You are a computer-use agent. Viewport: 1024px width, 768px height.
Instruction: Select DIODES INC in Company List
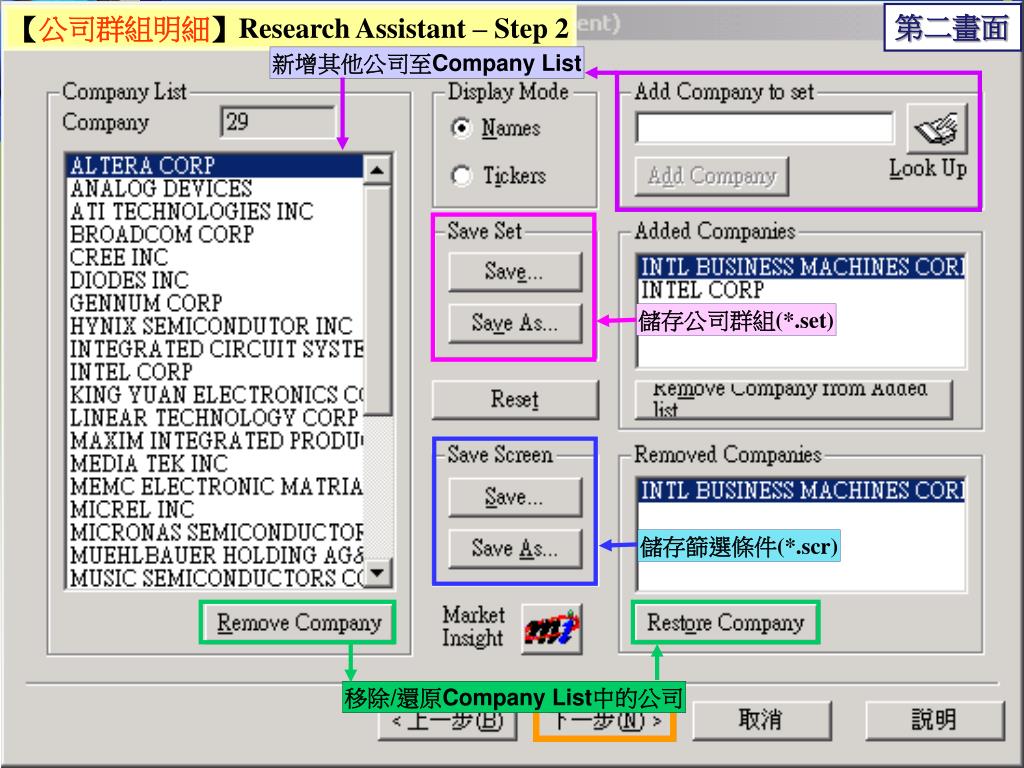216,280
